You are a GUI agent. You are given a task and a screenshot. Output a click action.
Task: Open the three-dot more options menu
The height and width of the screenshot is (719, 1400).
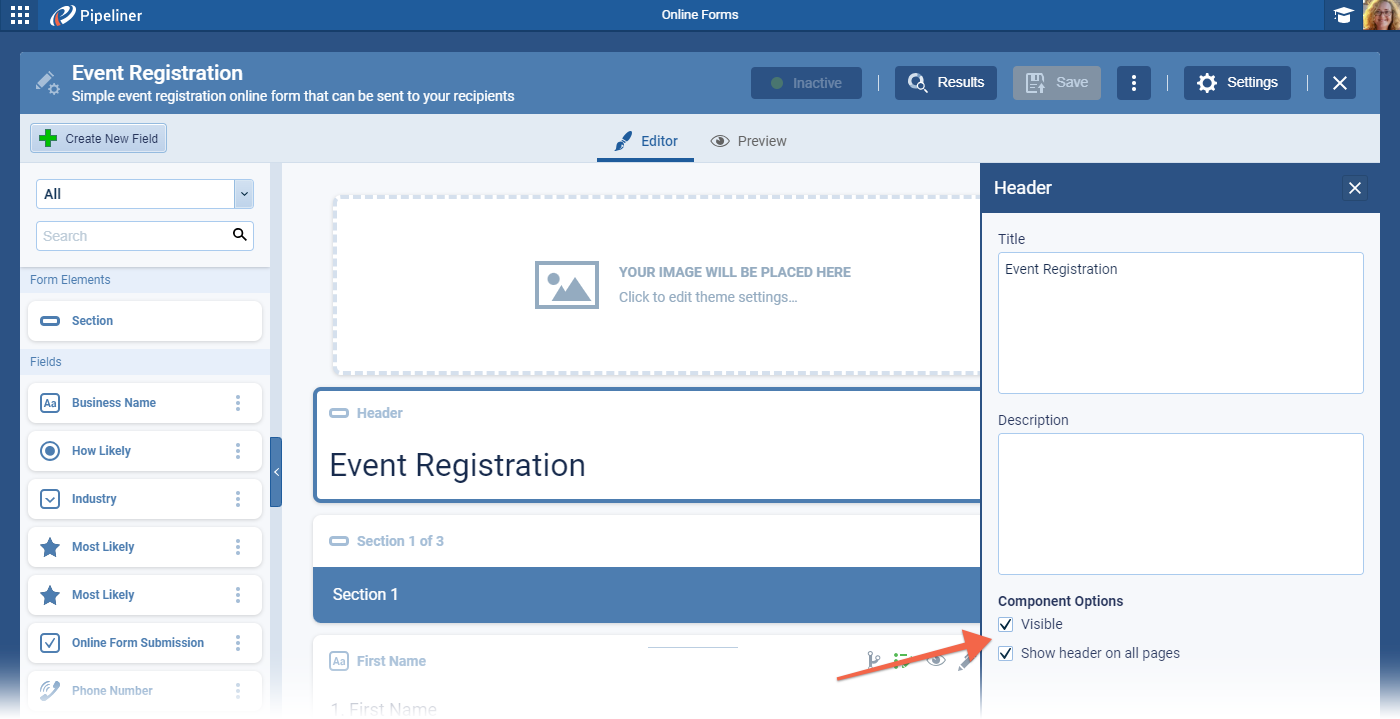(1133, 83)
